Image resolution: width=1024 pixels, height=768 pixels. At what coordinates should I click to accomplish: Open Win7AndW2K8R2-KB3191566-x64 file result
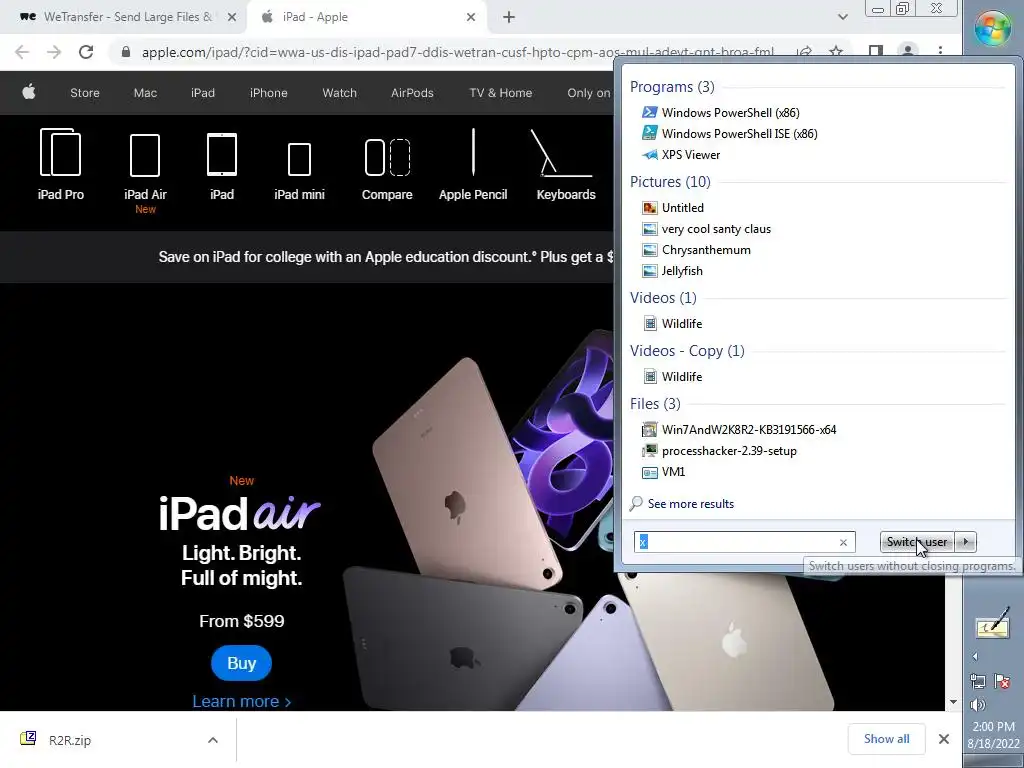(739, 430)
